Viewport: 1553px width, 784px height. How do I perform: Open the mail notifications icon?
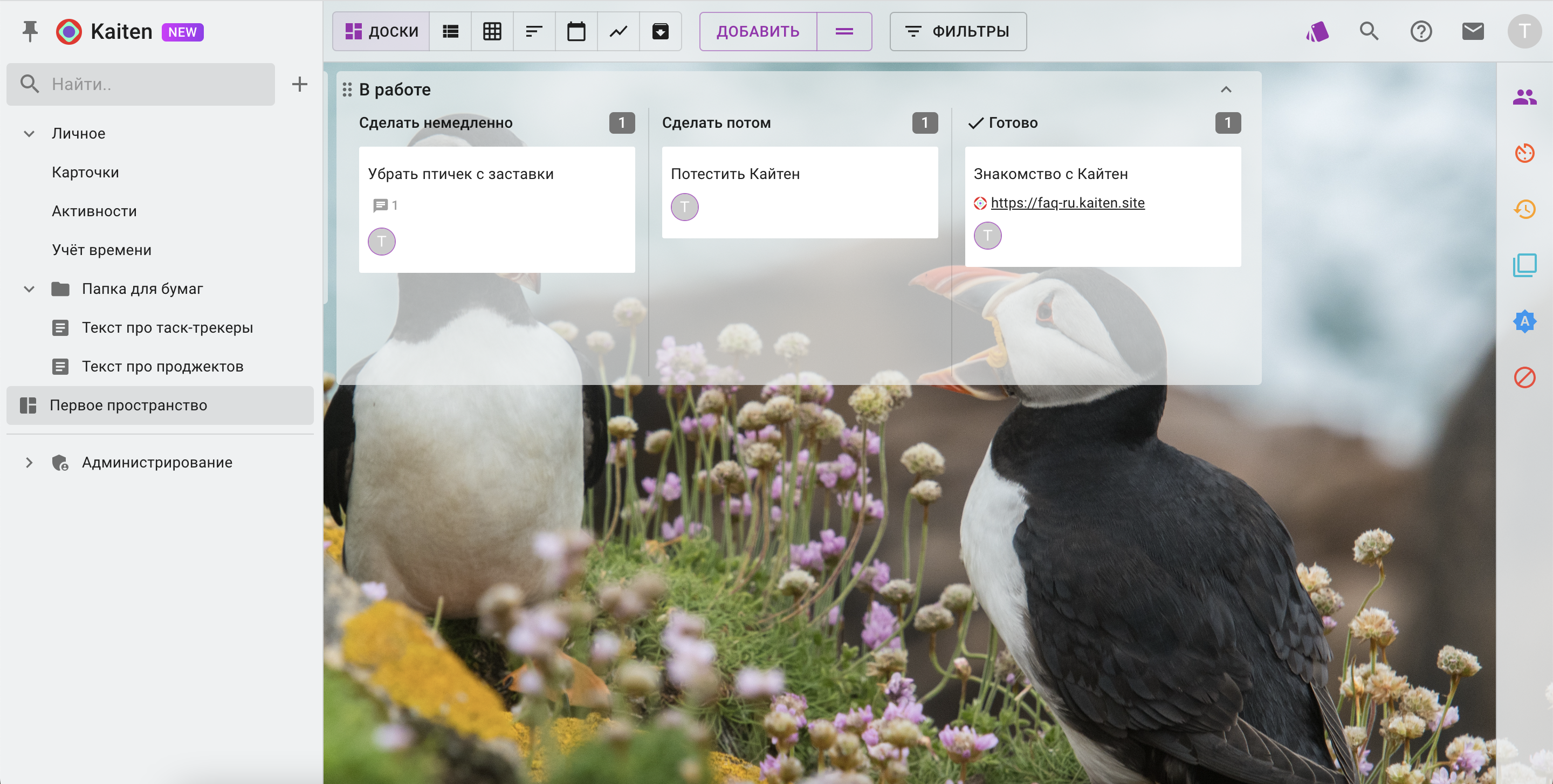click(x=1472, y=31)
